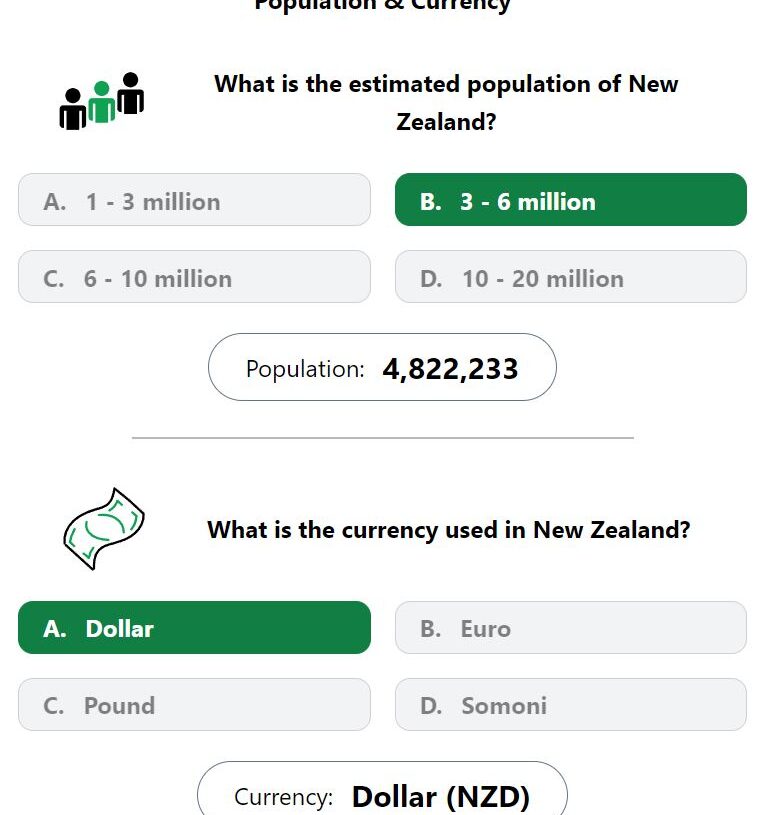Choose option C. 6 - 10 million
Viewport: 767px width, 815px height.
point(194,277)
